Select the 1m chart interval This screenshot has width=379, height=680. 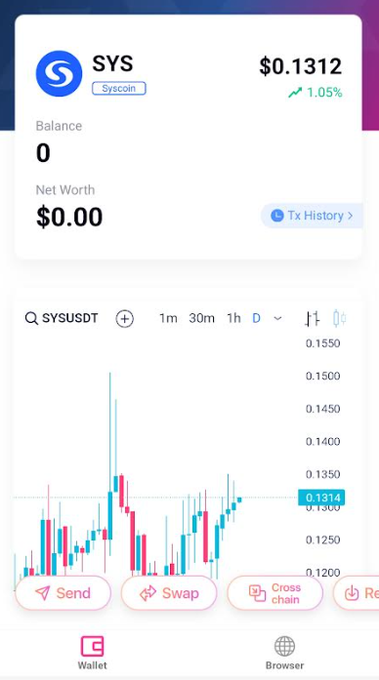pos(168,318)
